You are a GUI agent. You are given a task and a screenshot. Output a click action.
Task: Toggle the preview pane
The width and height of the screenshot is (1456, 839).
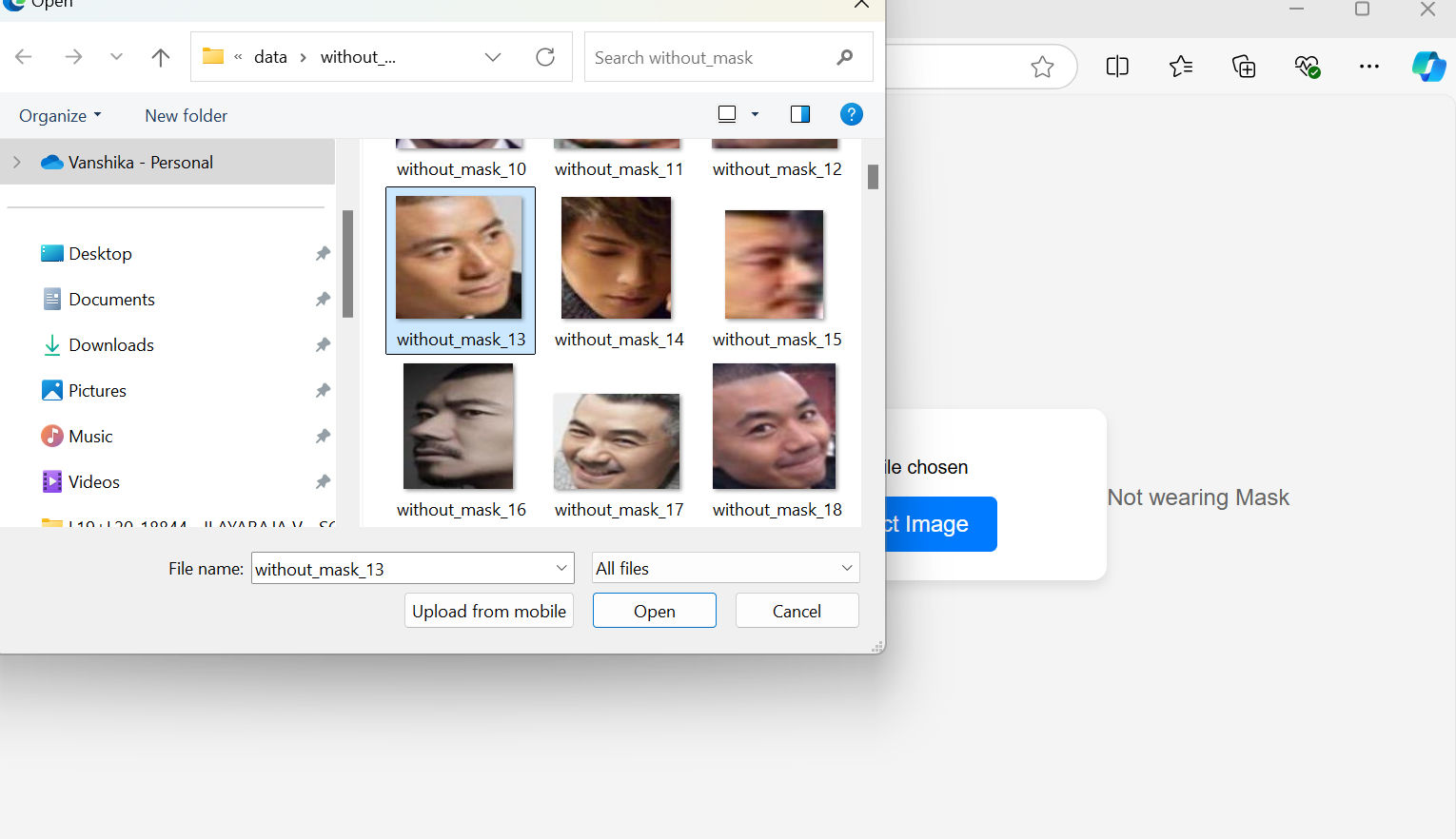pos(800,114)
